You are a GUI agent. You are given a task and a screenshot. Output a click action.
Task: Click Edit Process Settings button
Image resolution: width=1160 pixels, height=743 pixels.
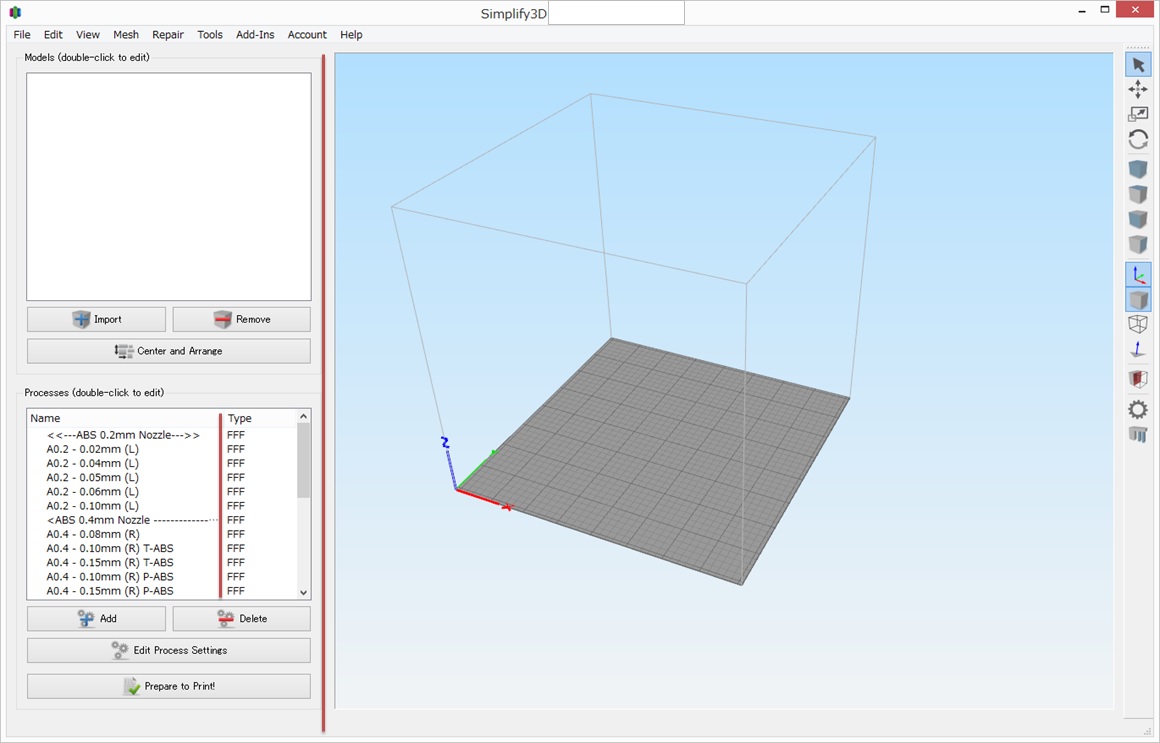pyautogui.click(x=169, y=650)
